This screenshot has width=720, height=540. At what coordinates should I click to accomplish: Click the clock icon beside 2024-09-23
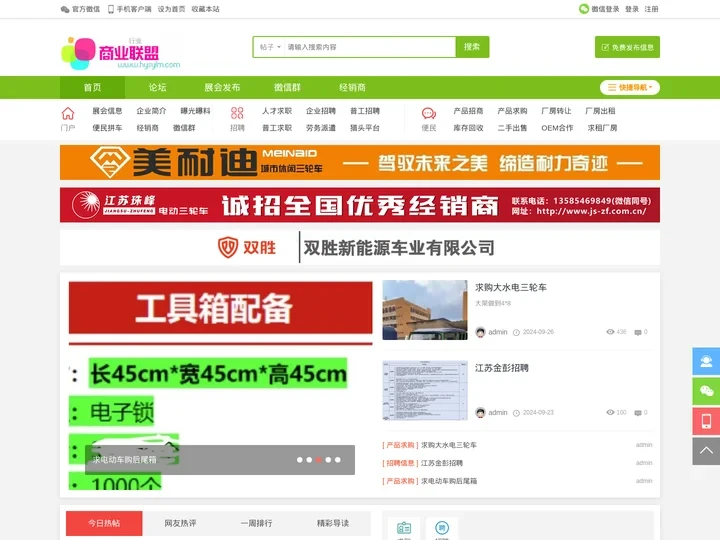click(x=516, y=413)
